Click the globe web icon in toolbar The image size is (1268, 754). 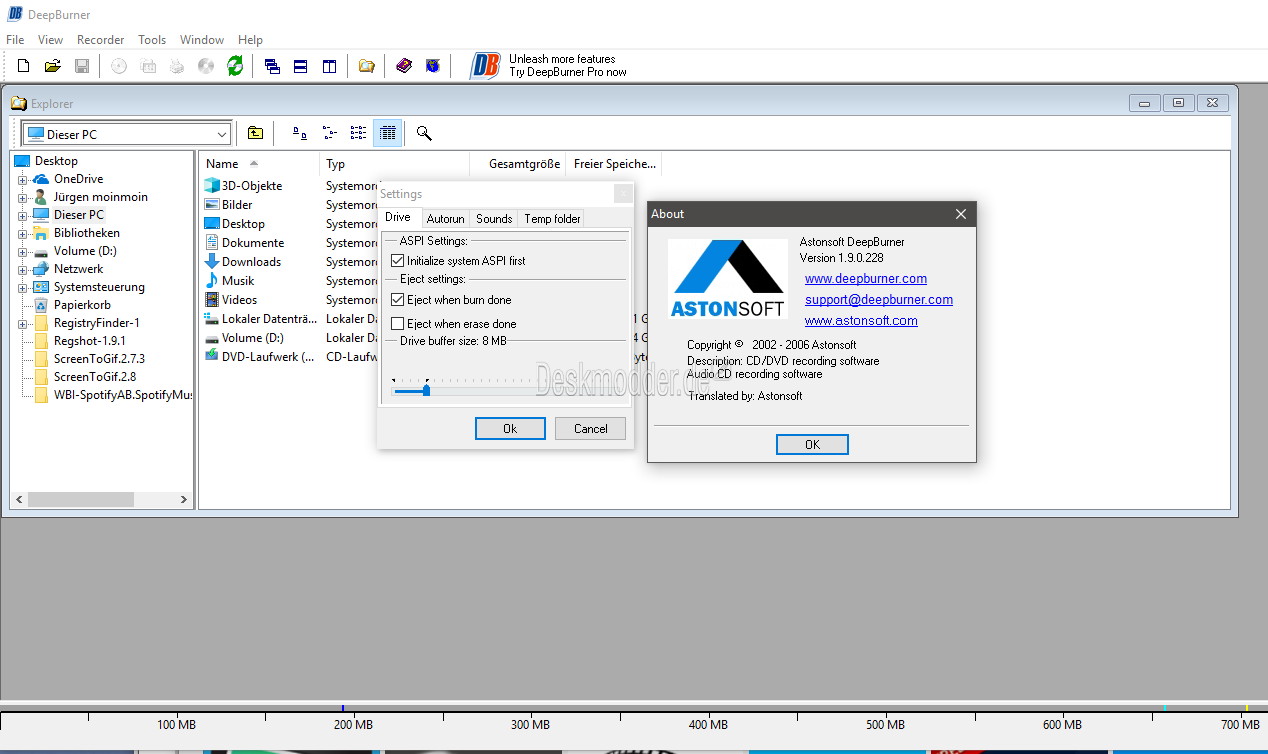tap(433, 66)
